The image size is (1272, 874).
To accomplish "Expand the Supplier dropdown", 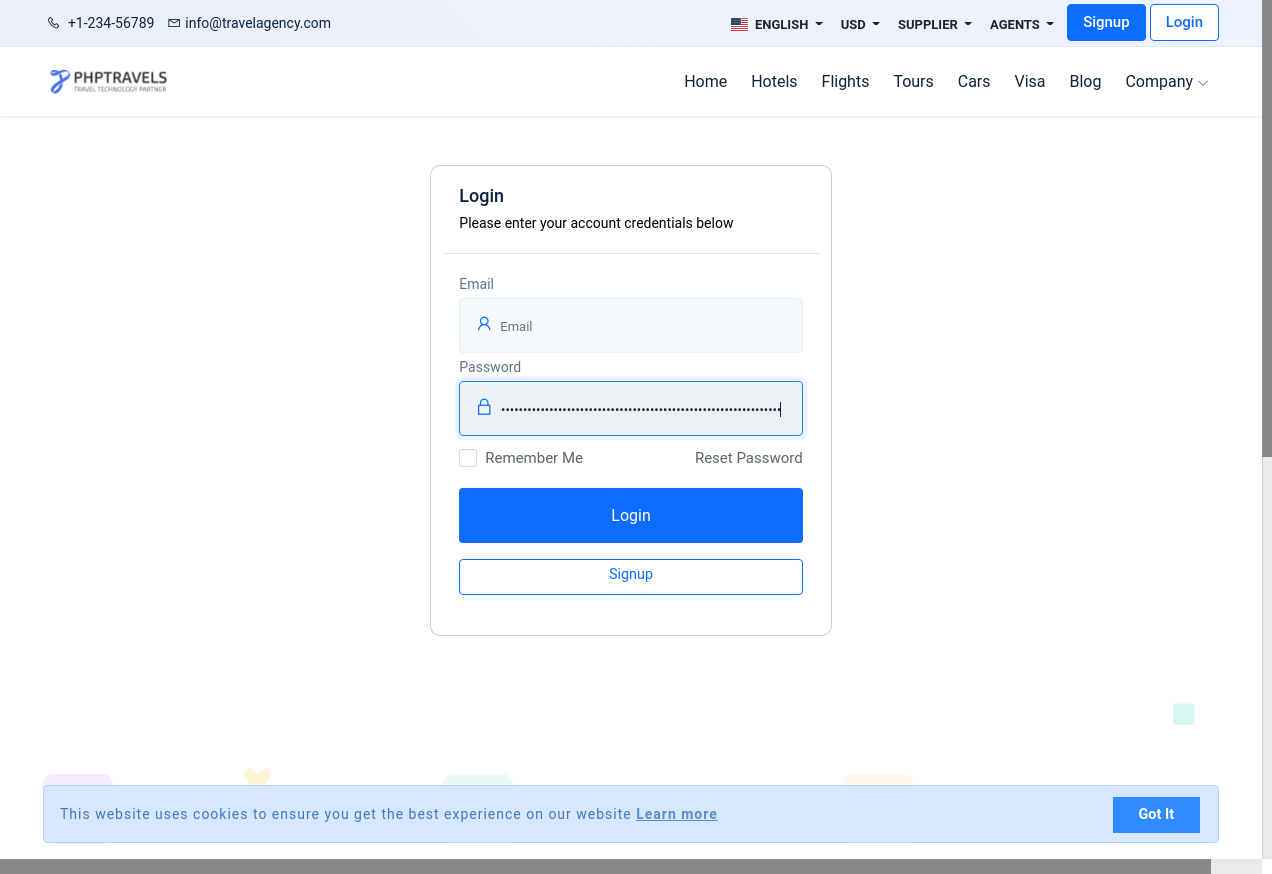I will coord(934,24).
